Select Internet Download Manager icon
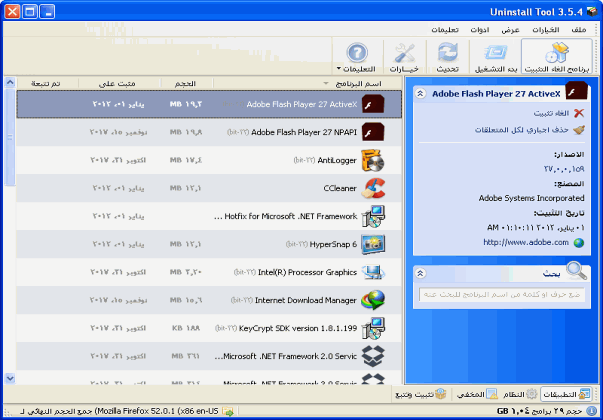The width and height of the screenshot is (603, 420). pos(373,300)
